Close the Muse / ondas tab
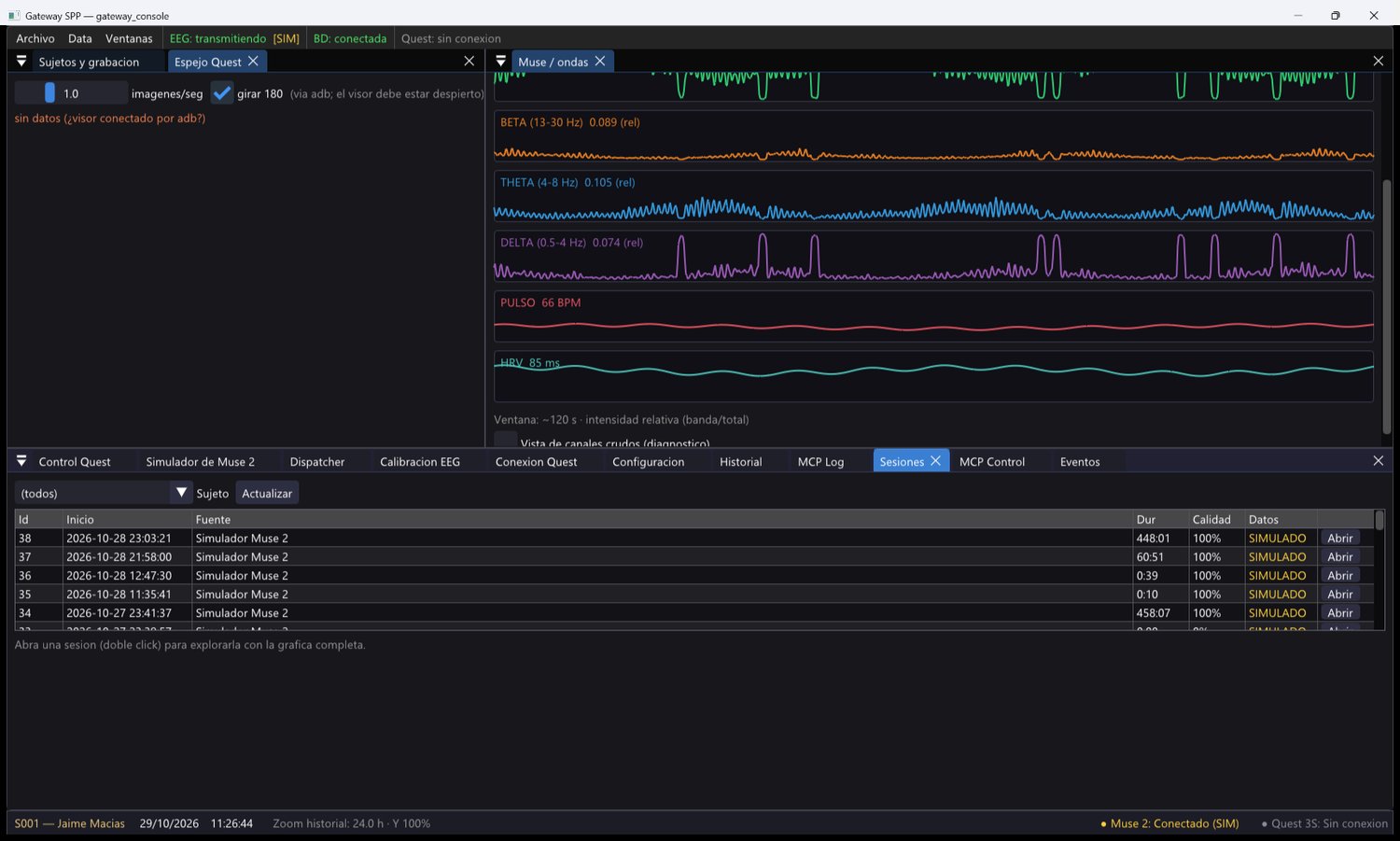The image size is (1400, 841). (x=600, y=62)
